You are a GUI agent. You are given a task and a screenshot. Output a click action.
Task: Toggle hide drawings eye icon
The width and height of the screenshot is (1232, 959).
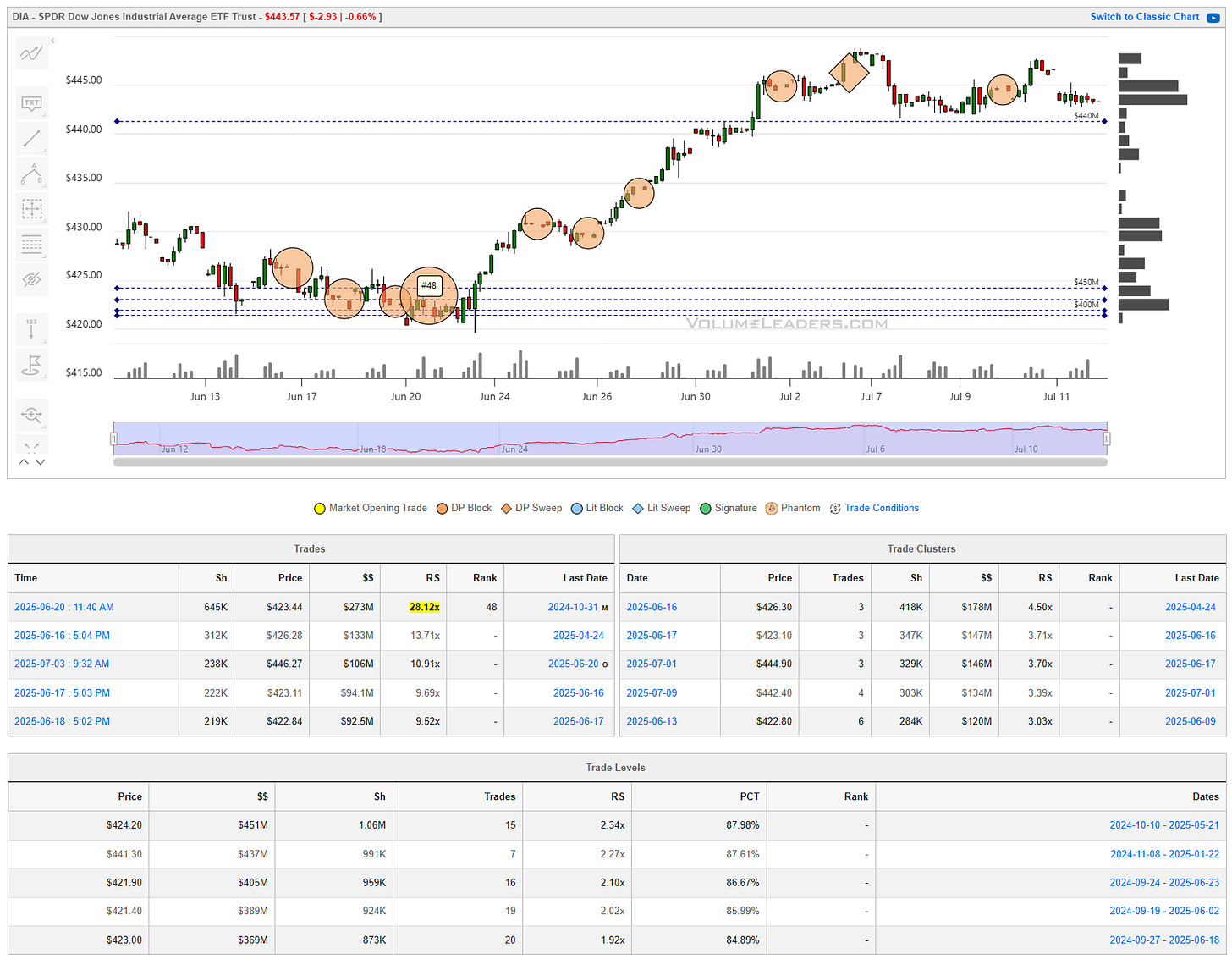click(x=32, y=279)
